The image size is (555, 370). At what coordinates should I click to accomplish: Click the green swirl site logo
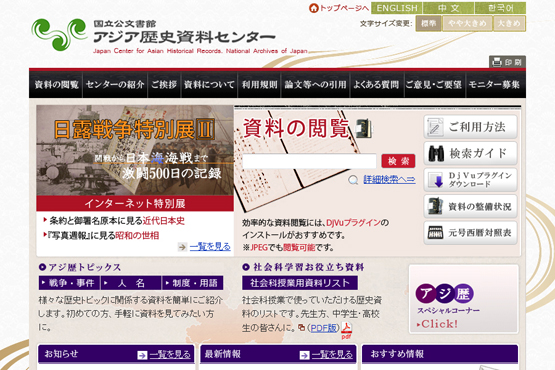[x=59, y=34]
